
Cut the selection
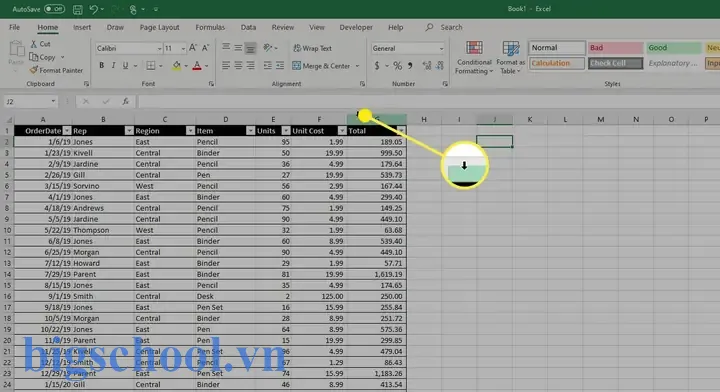click(40, 44)
